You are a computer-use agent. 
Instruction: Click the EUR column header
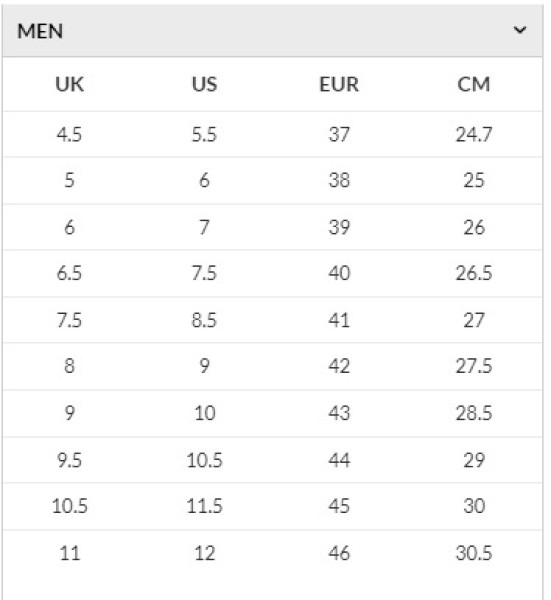pyautogui.click(x=339, y=84)
